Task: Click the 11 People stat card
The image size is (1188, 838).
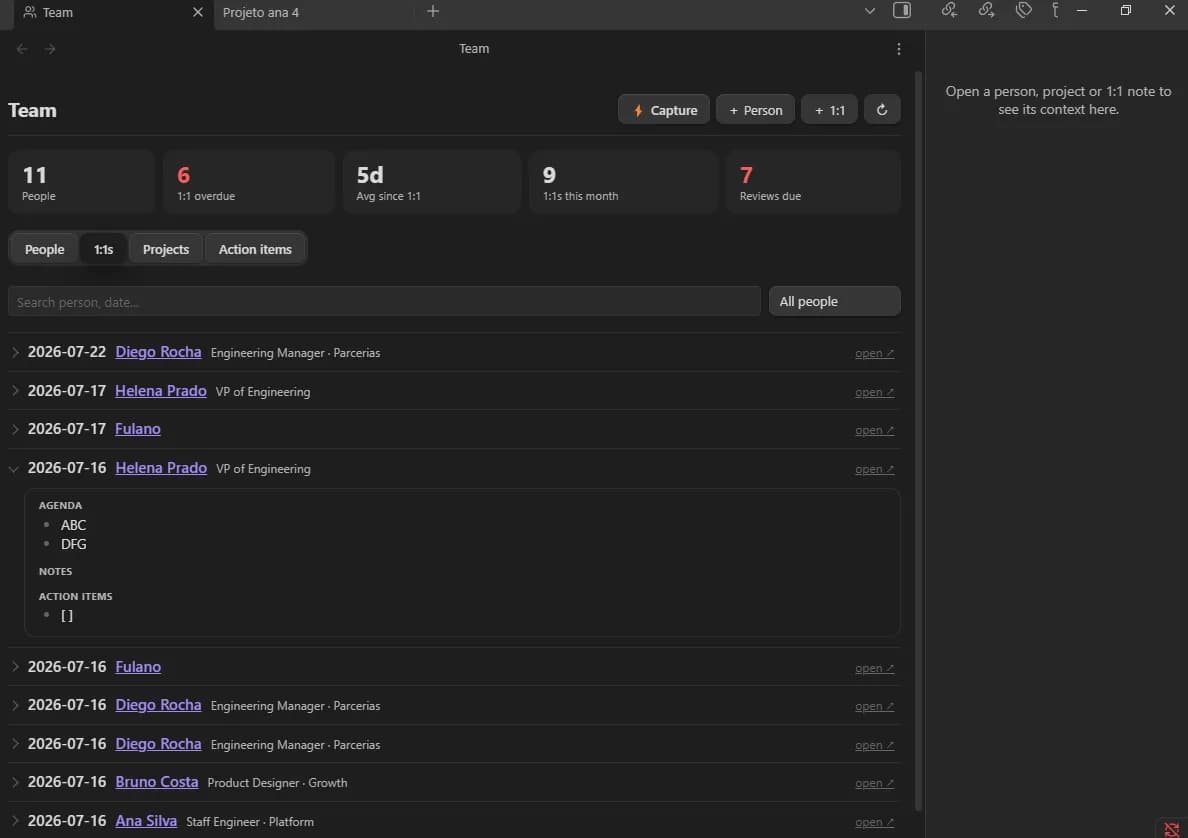Action: pyautogui.click(x=82, y=182)
